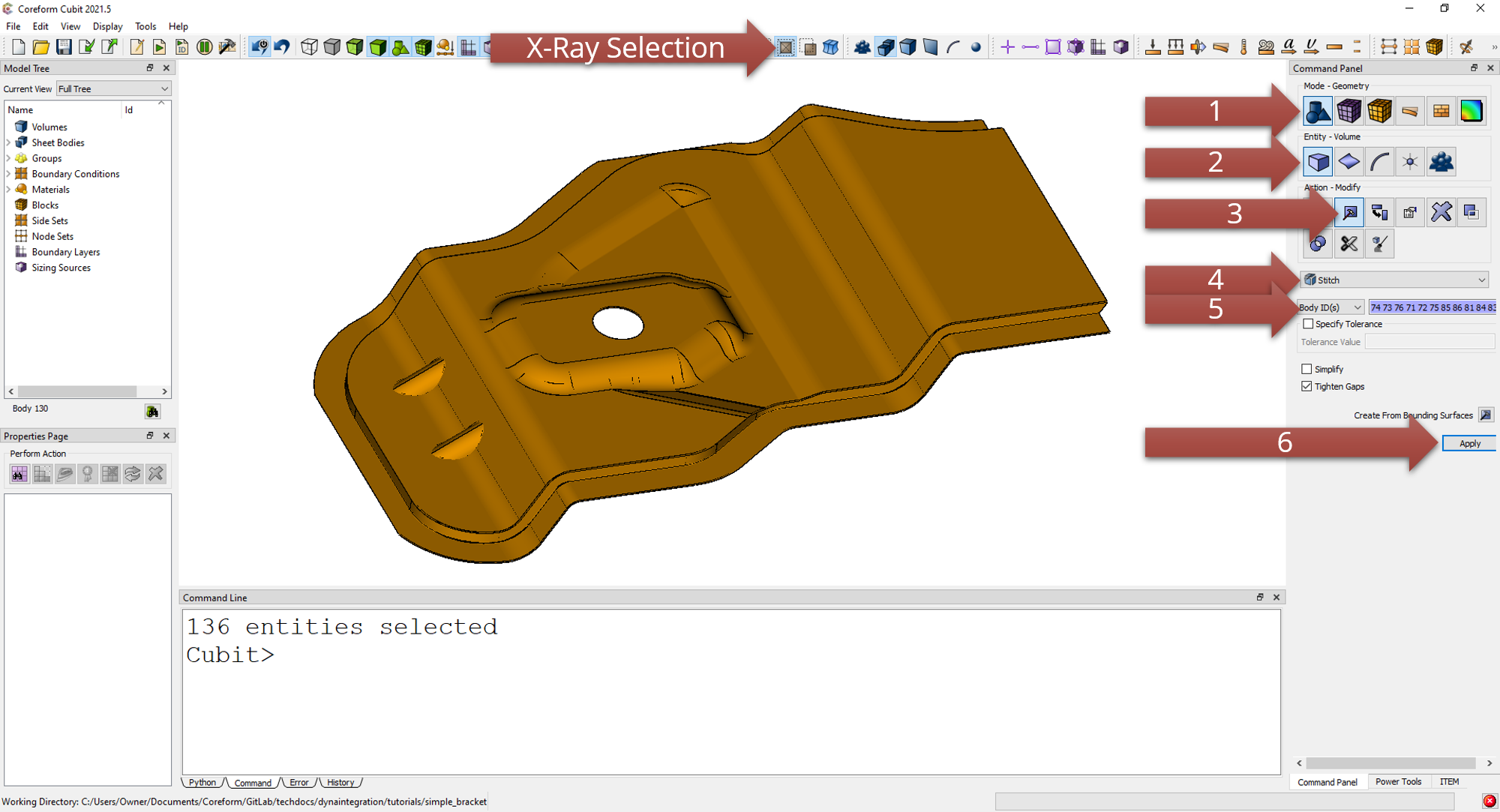The width and height of the screenshot is (1500, 812).
Task: Click the X-Ray Selection toolbar icon
Action: (785, 47)
